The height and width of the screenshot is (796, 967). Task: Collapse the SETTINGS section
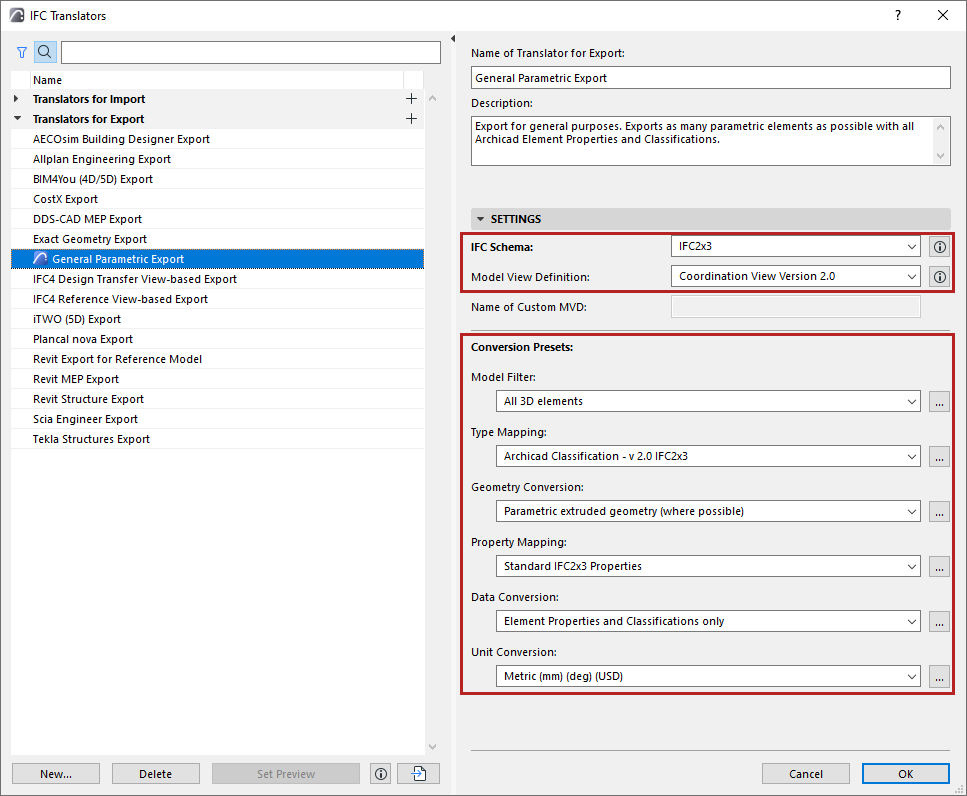click(x=480, y=219)
